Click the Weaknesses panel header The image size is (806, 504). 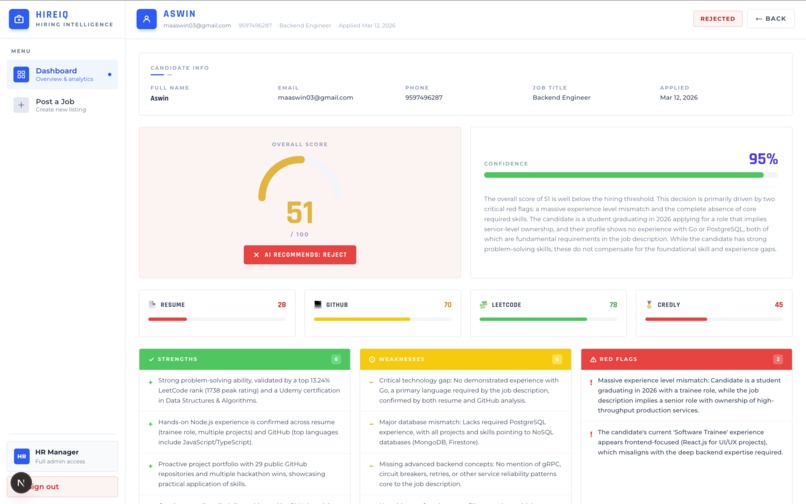tap(465, 359)
